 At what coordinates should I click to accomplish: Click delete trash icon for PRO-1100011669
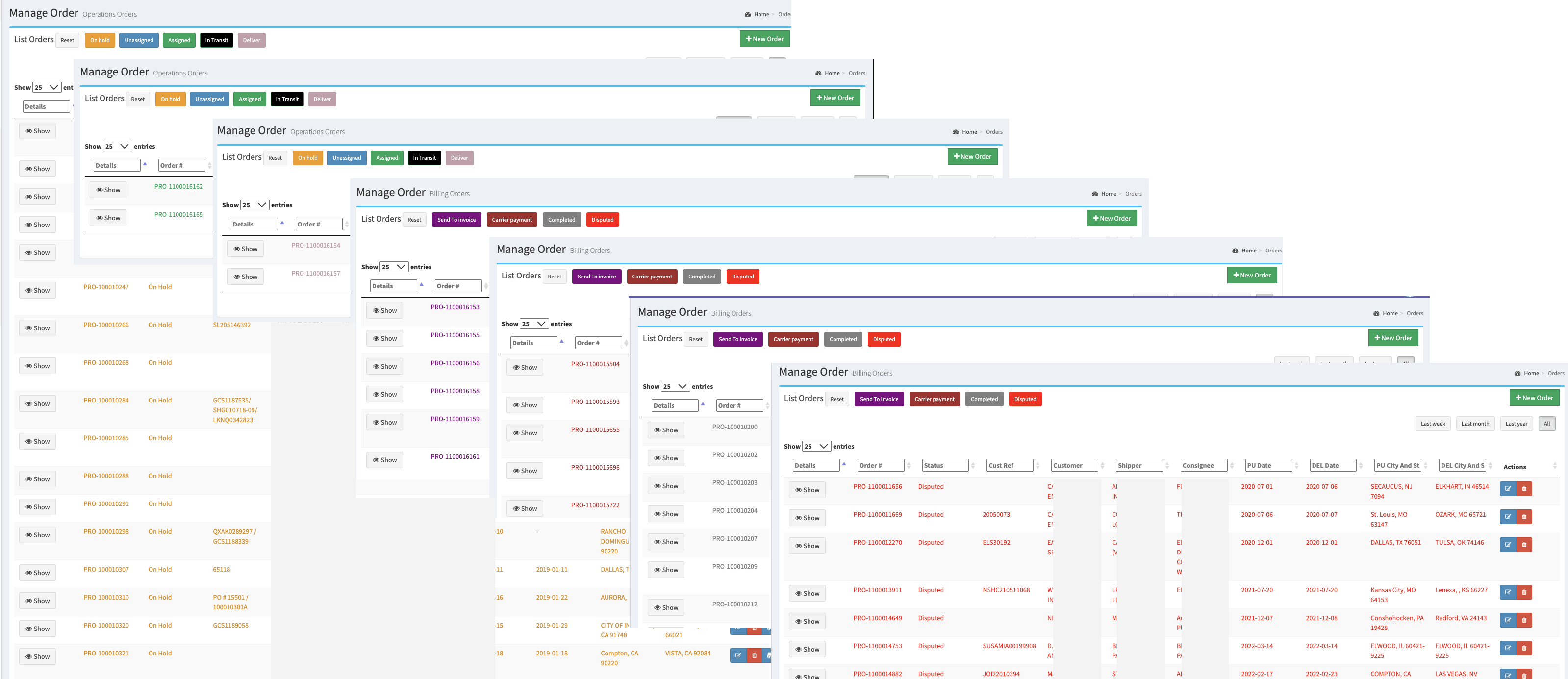[x=1523, y=517]
